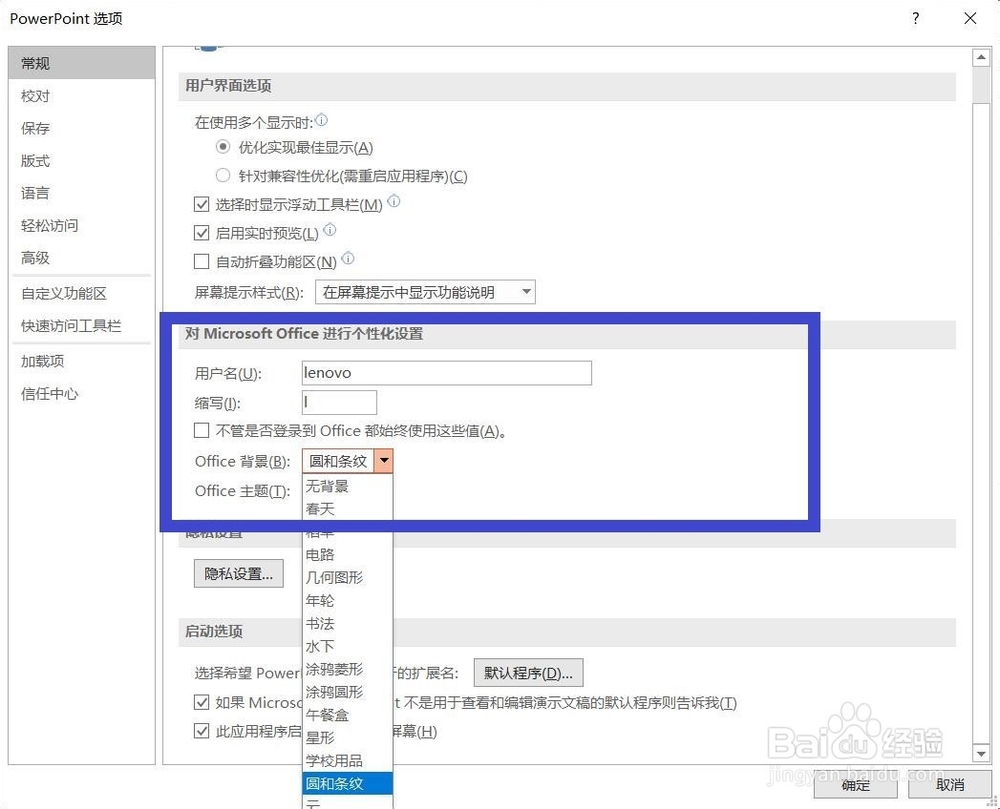Choose 几何图形 background option
The width and height of the screenshot is (1000, 809).
(x=347, y=578)
